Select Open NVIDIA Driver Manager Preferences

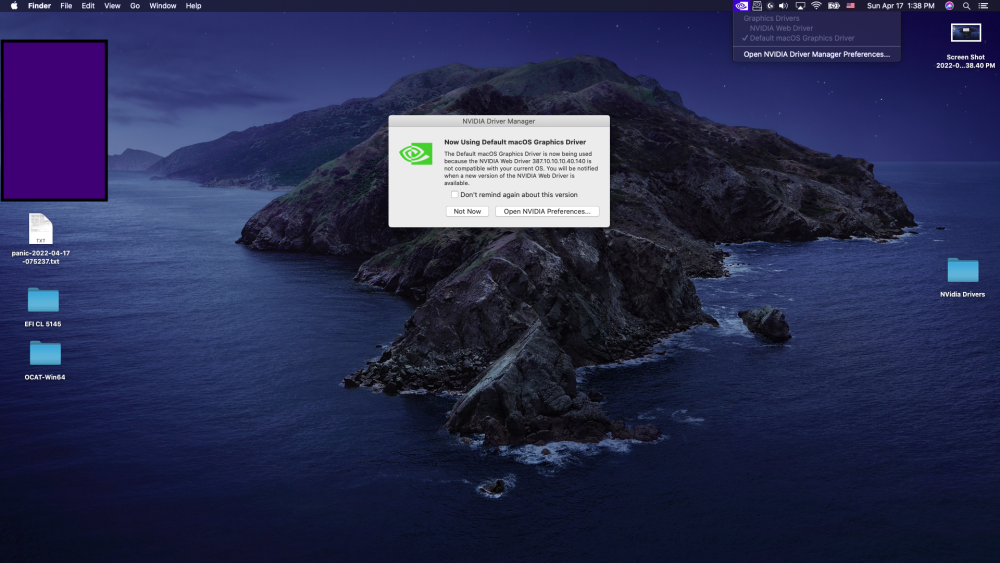pos(817,54)
